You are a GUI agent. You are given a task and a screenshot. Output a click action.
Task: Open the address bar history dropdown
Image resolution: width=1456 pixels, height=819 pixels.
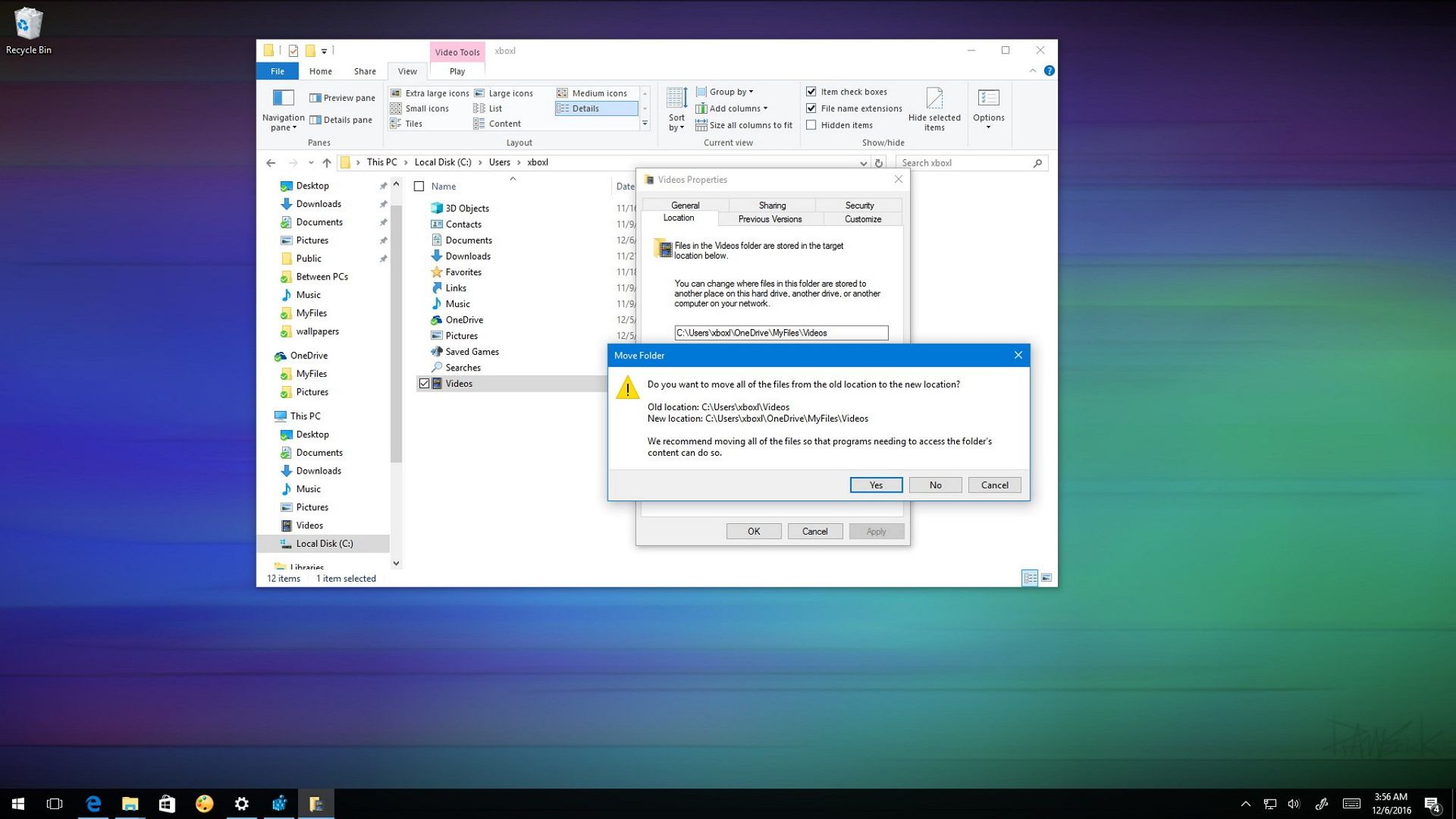[863, 162]
